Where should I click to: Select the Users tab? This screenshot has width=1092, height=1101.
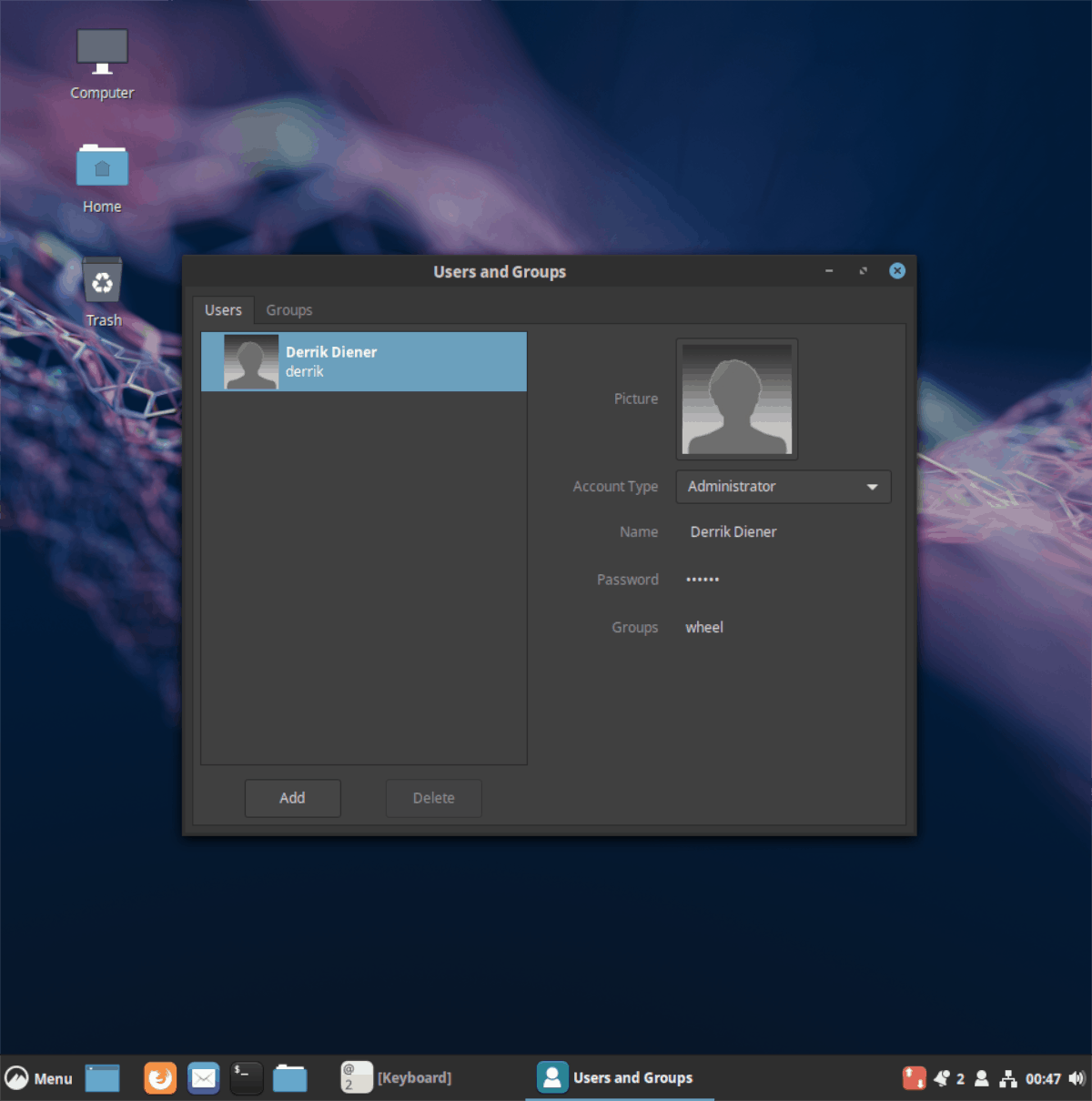[x=223, y=310]
